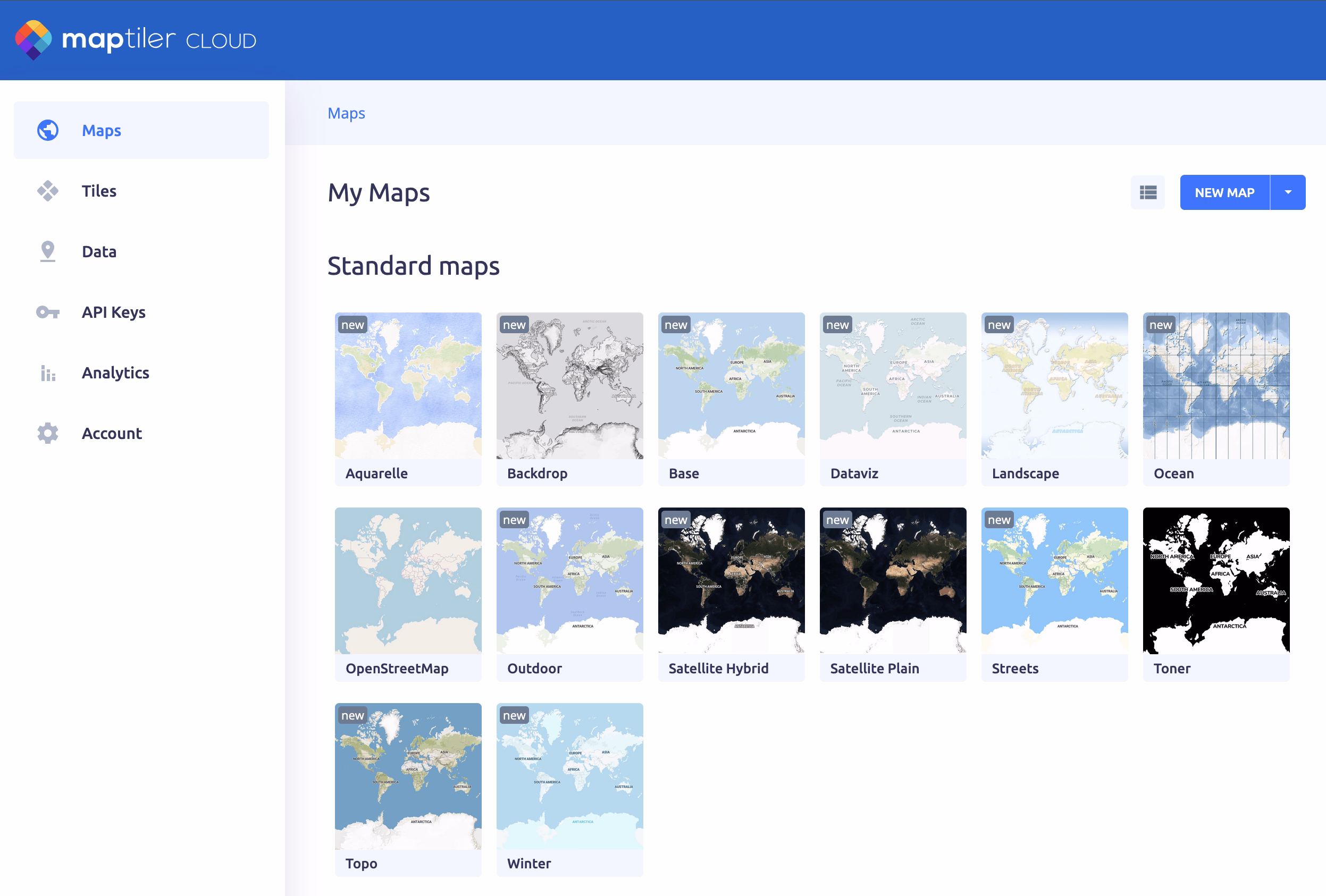Screen dimensions: 1326x896
Task: Select the Dataviz map style
Action: point(892,386)
